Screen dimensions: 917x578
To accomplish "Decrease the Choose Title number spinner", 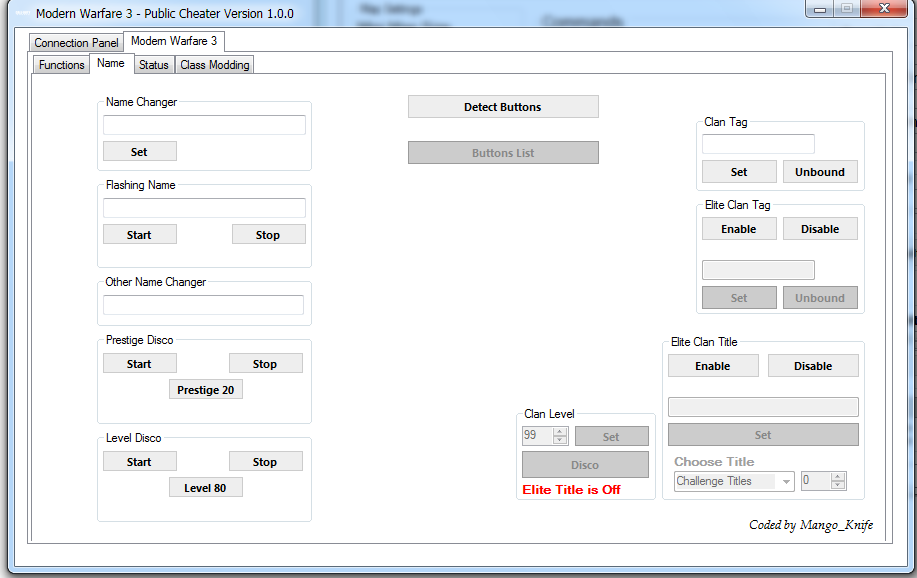I will tap(837, 485).
